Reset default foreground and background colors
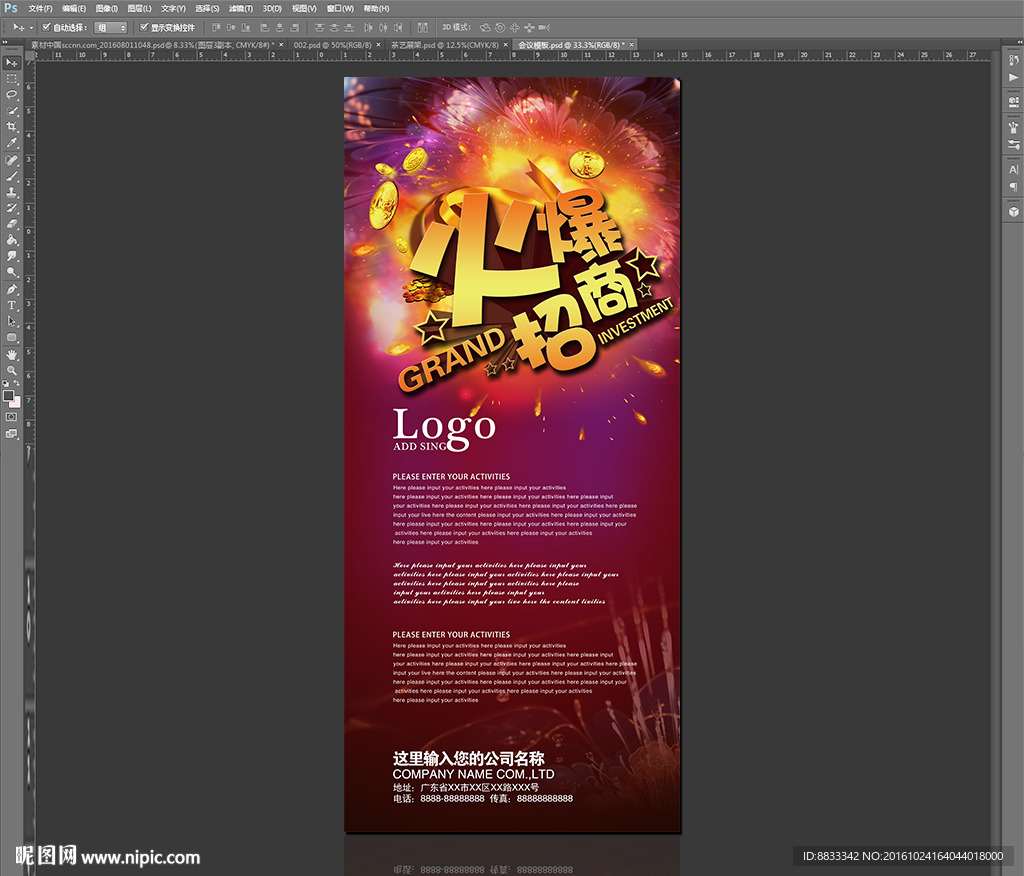This screenshot has width=1024, height=876. tap(6, 383)
